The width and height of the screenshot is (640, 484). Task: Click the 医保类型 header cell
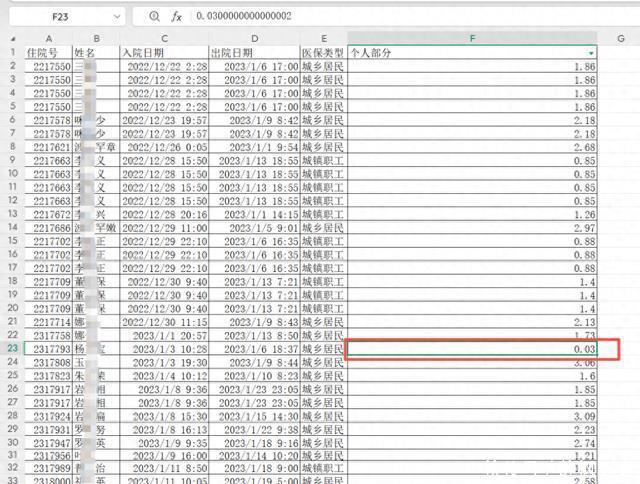(323, 52)
